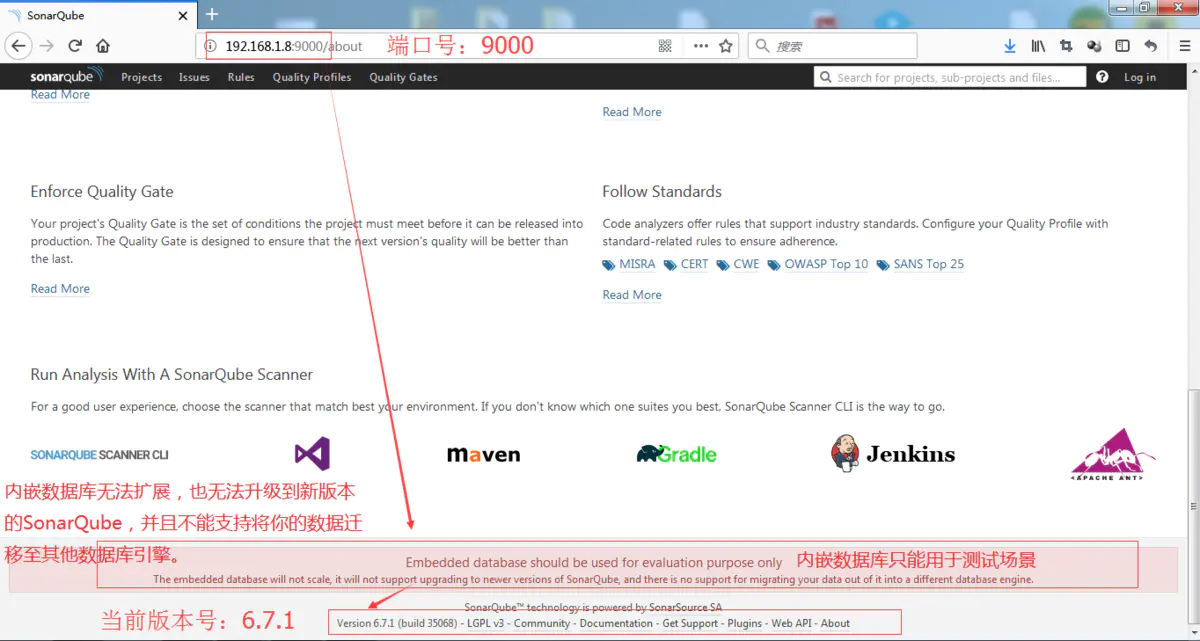1200x641 pixels.
Task: Open the downloads panel arrow
Action: 1010,46
